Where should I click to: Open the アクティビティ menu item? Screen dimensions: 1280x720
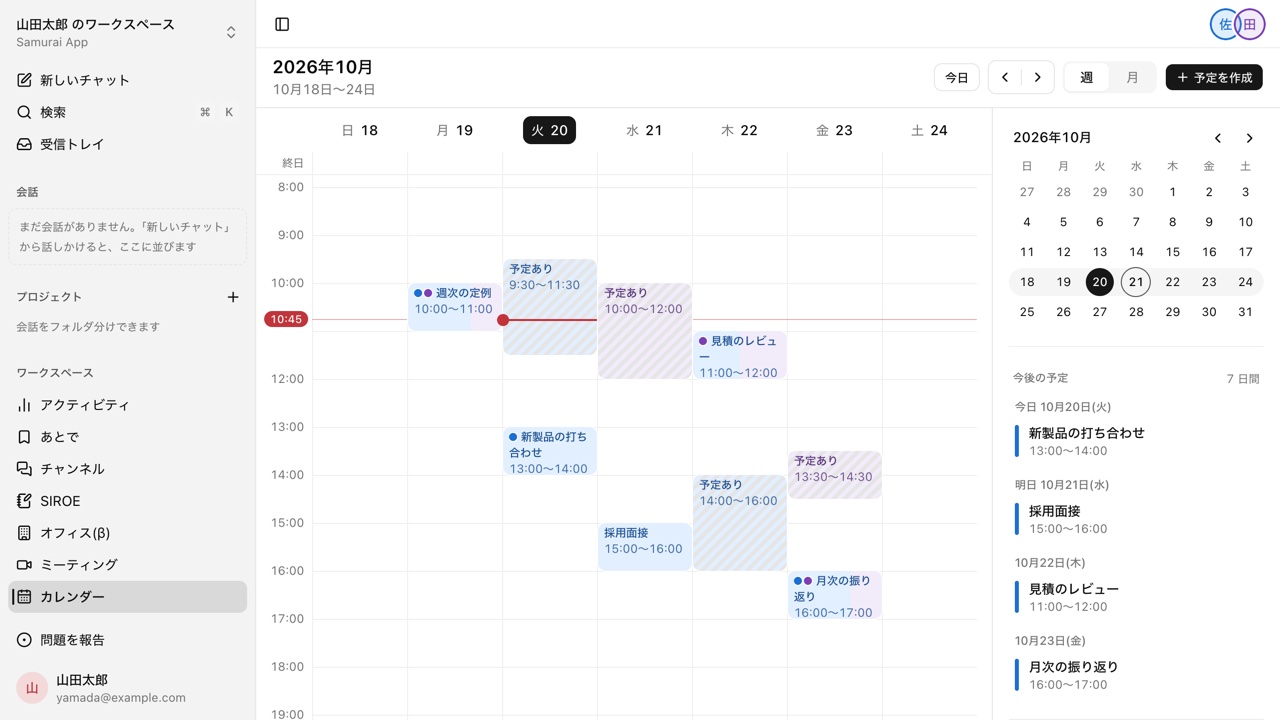pos(128,405)
